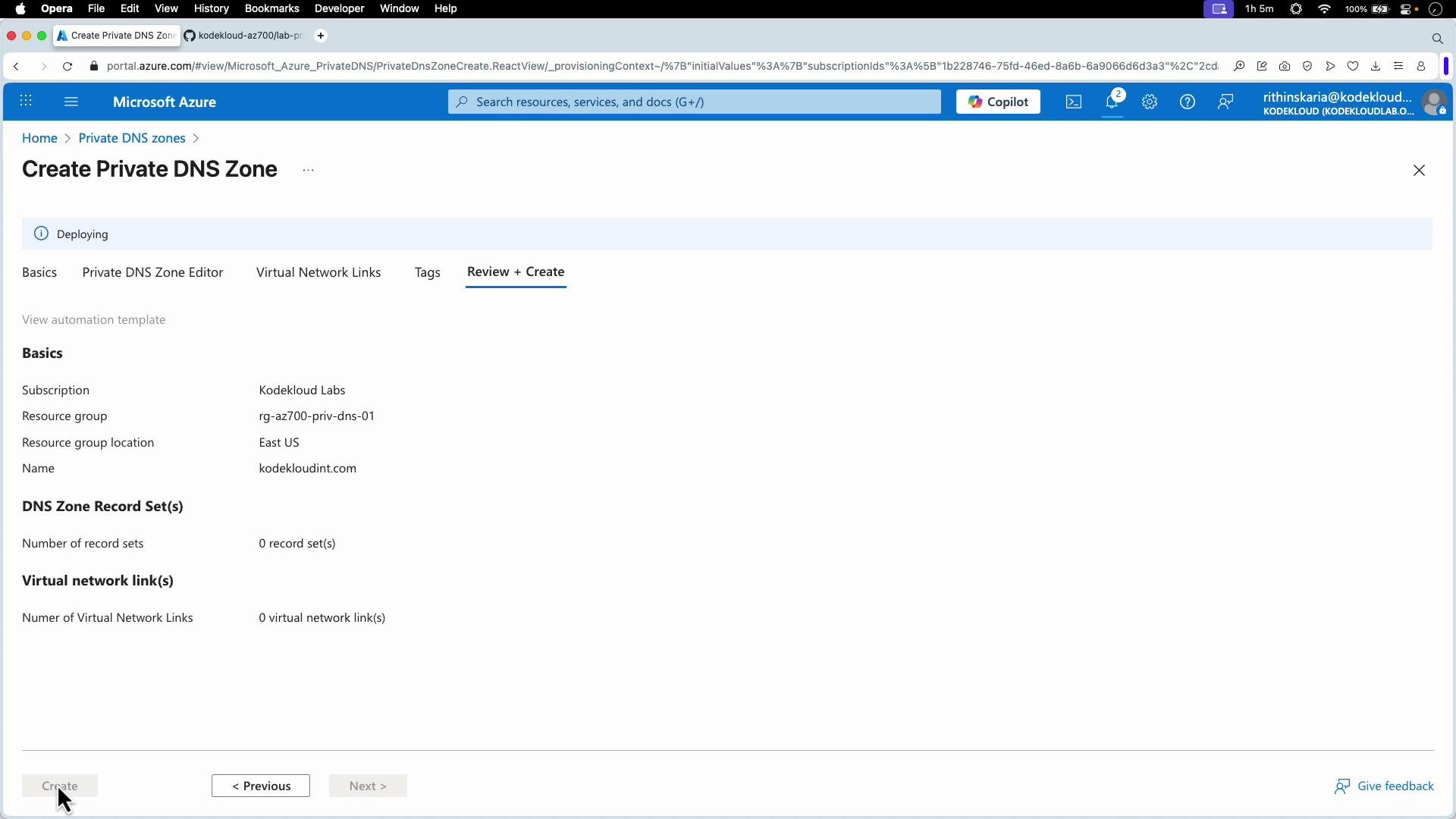The width and height of the screenshot is (1456, 819).
Task: Click the find-in-page magnifier in address bar
Action: coord(1239,67)
